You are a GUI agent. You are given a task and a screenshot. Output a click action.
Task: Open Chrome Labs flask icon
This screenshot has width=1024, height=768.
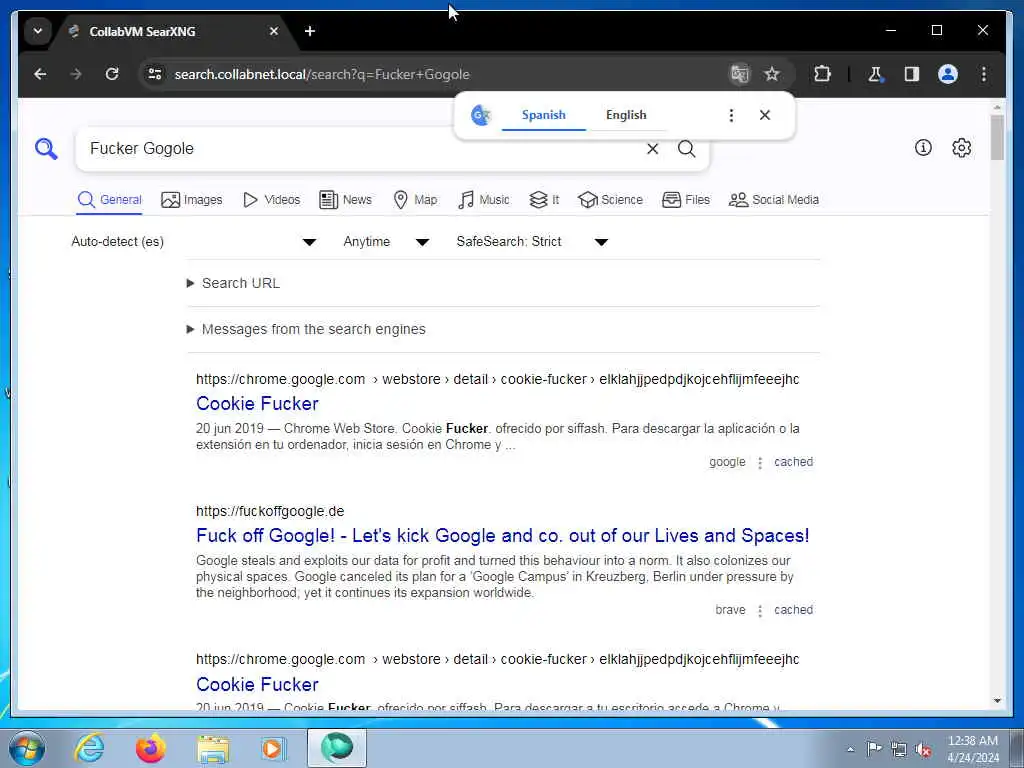tap(875, 74)
